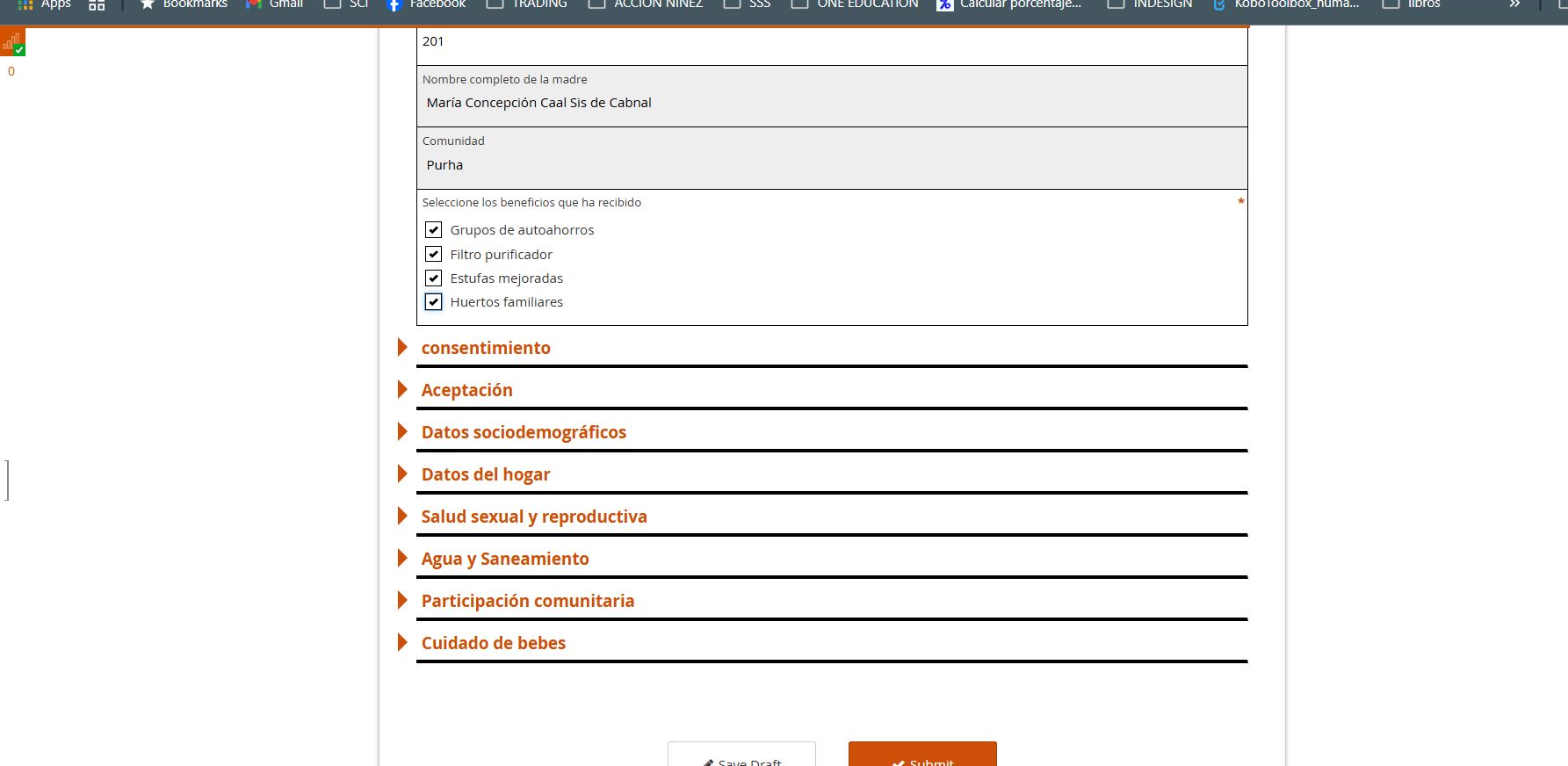Image resolution: width=1568 pixels, height=766 pixels.
Task: Open the Apps grid shortcut
Action: coord(44,4)
